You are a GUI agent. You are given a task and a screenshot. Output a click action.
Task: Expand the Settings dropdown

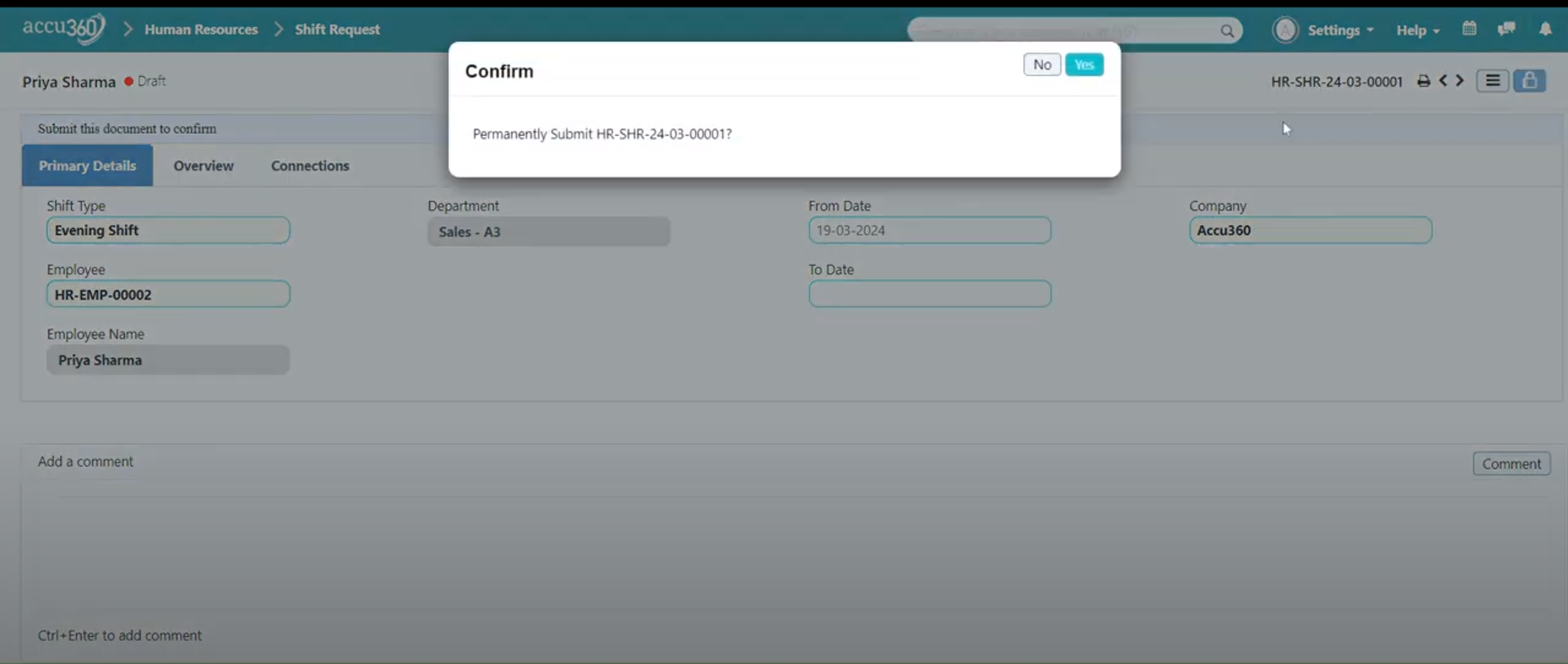(x=1341, y=30)
